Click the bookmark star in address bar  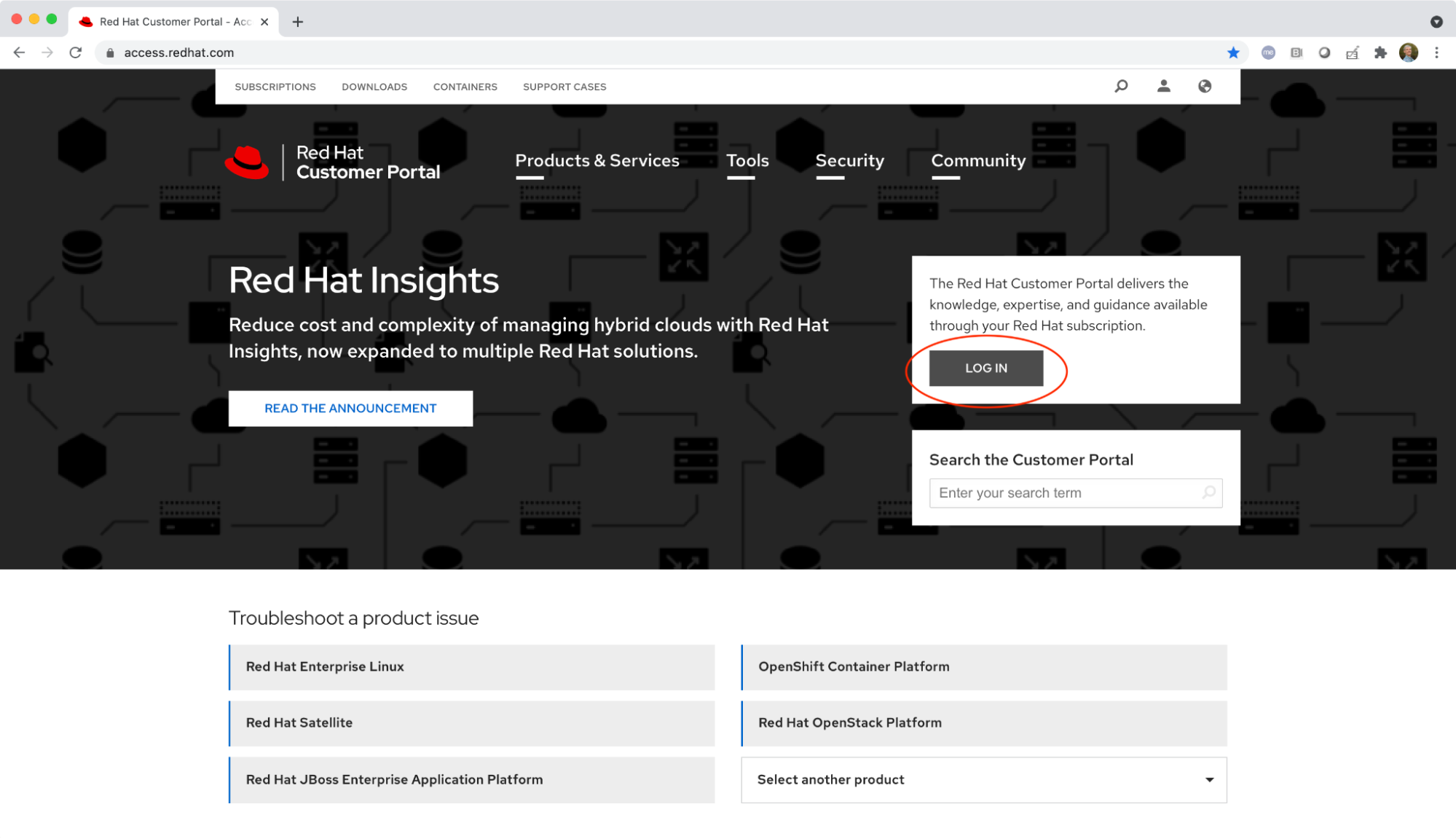[x=1232, y=52]
